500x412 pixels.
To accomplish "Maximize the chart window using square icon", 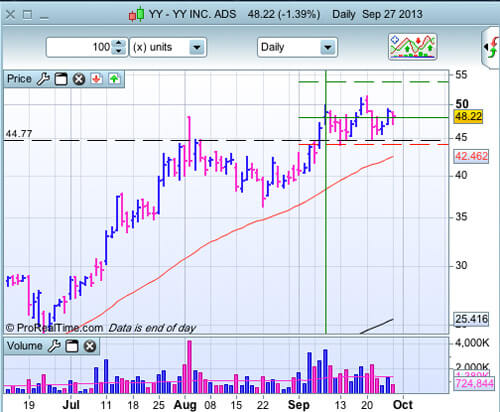I will [27, 15].
